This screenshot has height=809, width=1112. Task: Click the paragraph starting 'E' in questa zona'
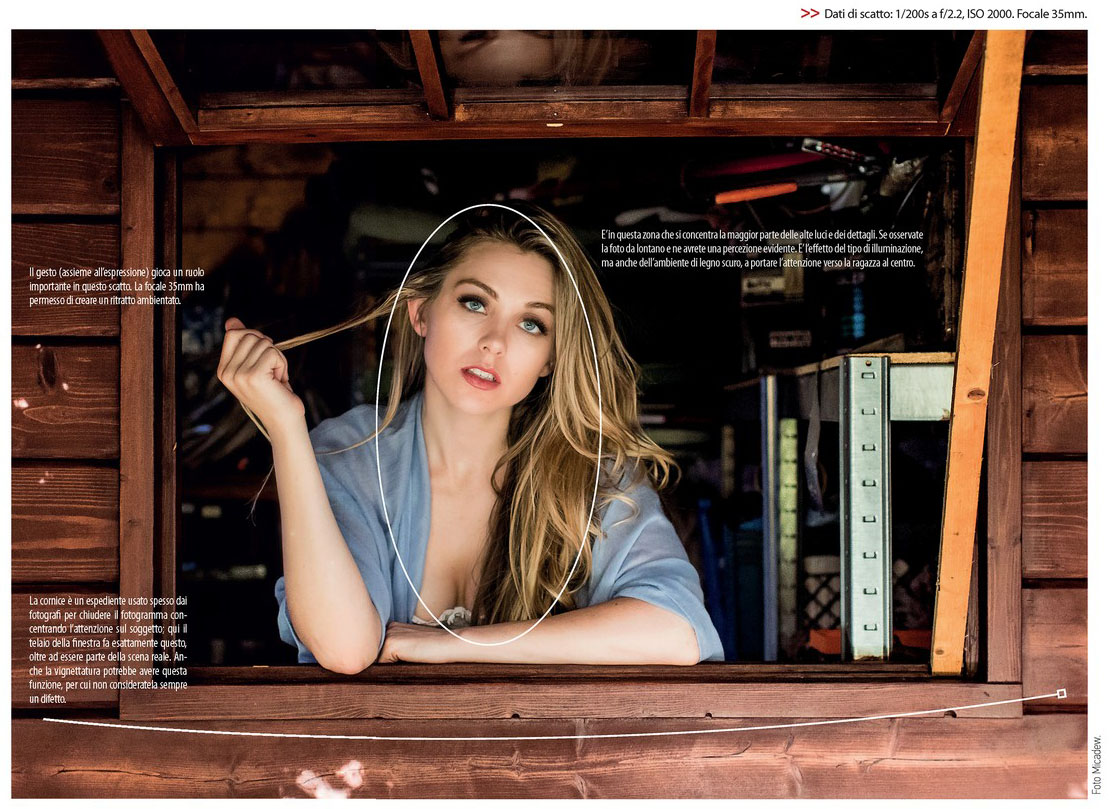tap(762, 248)
